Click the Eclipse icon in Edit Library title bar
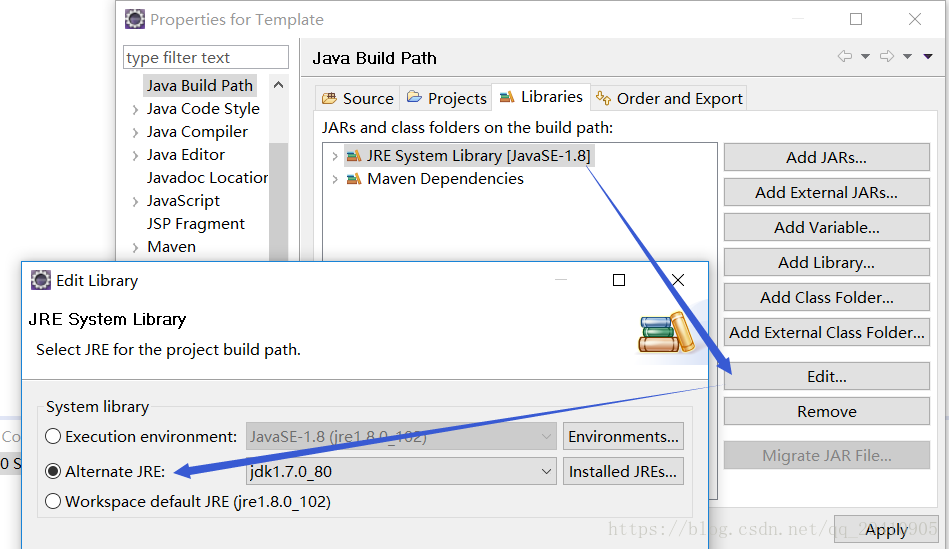The height and width of the screenshot is (549, 949). 41,280
